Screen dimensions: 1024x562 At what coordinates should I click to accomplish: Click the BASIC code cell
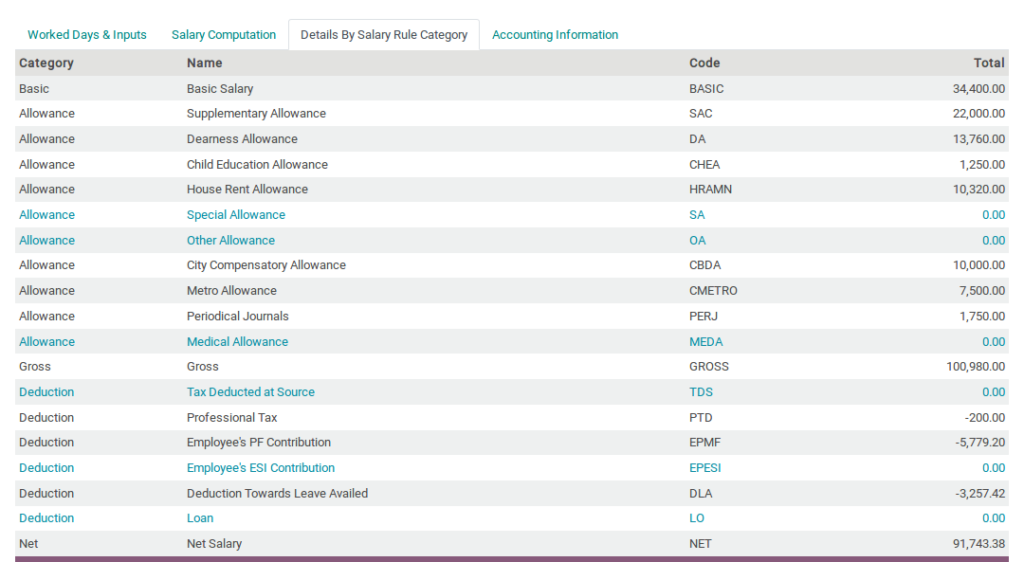(x=707, y=88)
